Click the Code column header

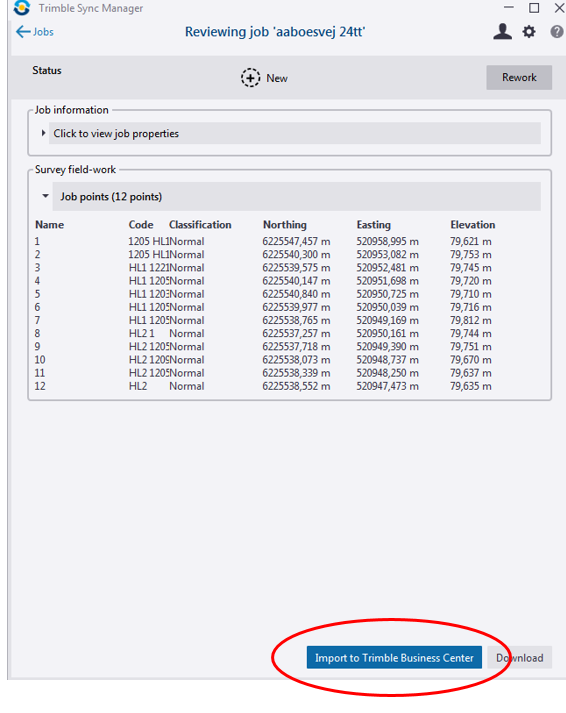tap(141, 225)
